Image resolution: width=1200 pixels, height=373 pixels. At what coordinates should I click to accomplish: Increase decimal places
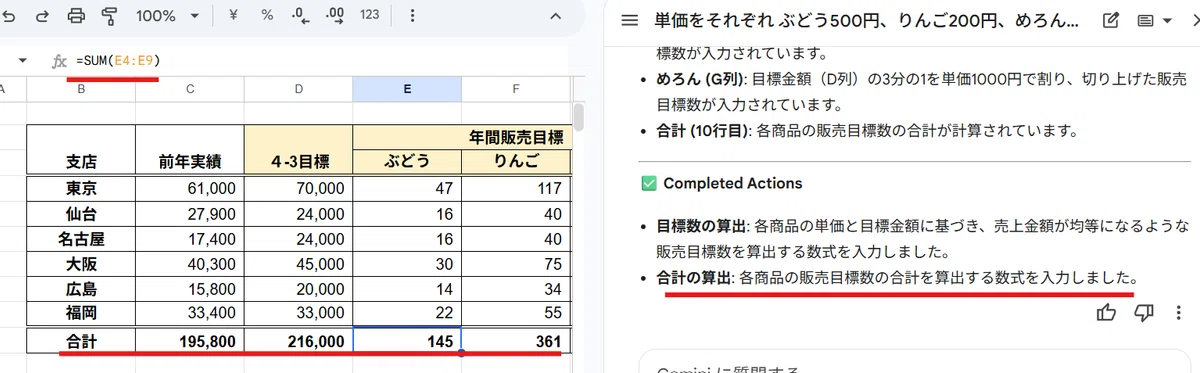pyautogui.click(x=336, y=16)
